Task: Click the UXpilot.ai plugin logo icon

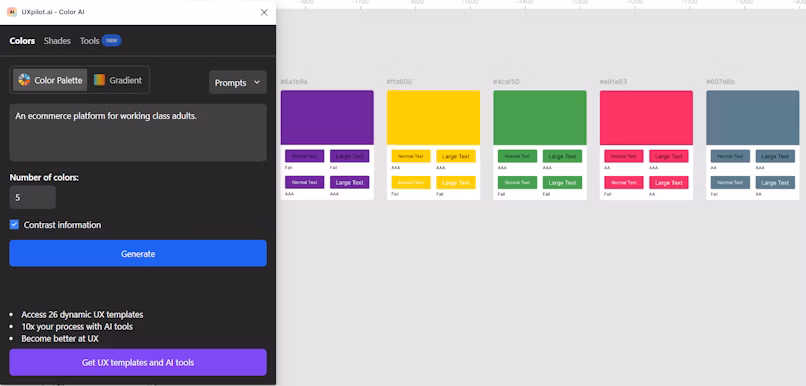Action: tap(12, 12)
